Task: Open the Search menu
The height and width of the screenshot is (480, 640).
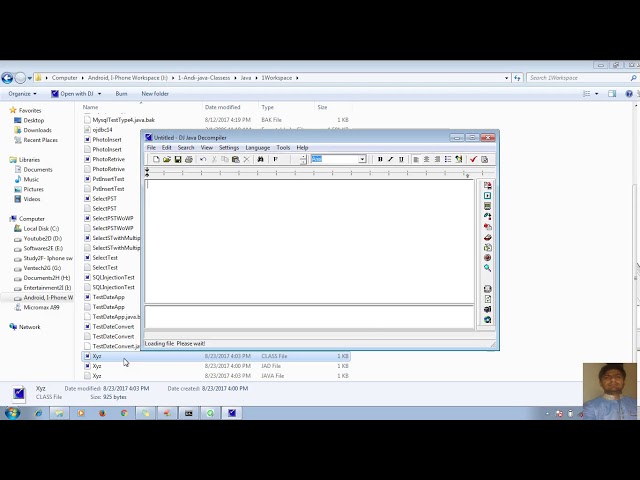Action: pos(186,148)
